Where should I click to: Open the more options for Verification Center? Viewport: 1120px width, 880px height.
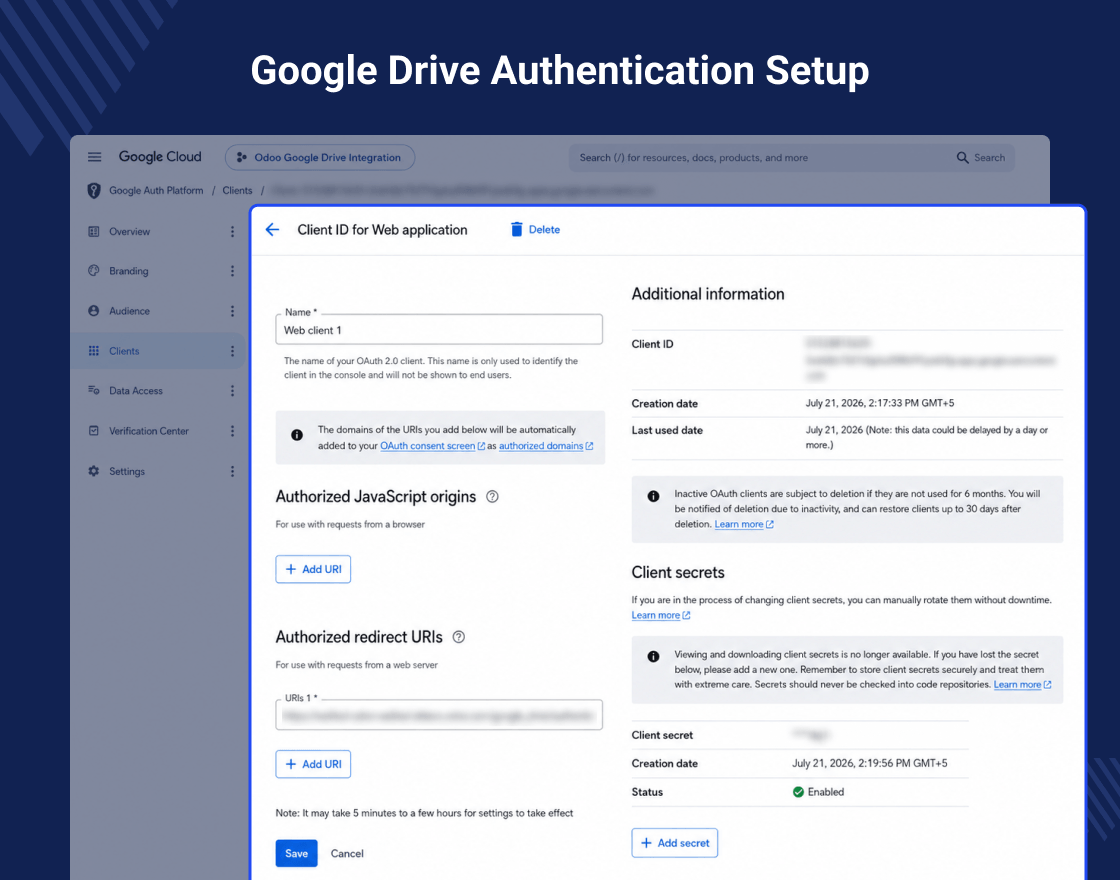click(x=232, y=431)
